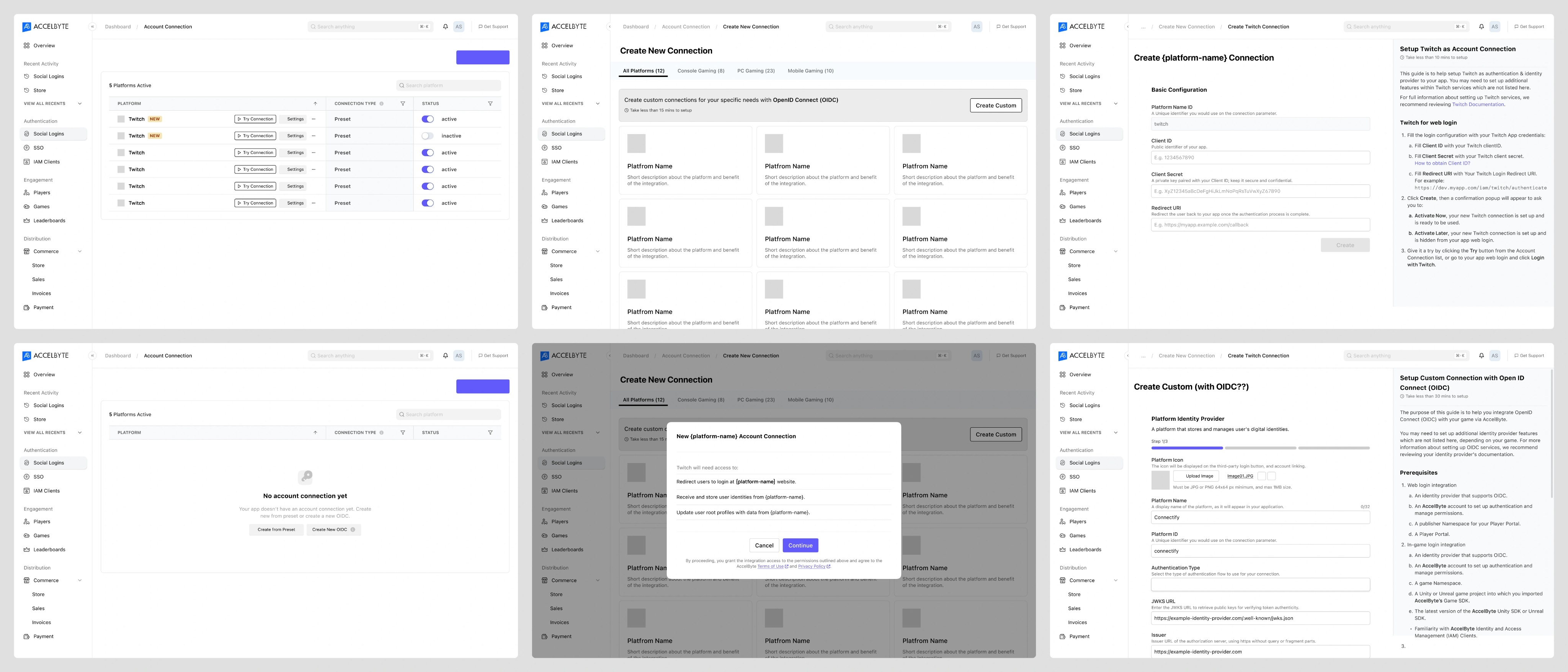This screenshot has width=1568, height=672.
Task: Open the Authentication Type dropdown
Action: point(1260,584)
